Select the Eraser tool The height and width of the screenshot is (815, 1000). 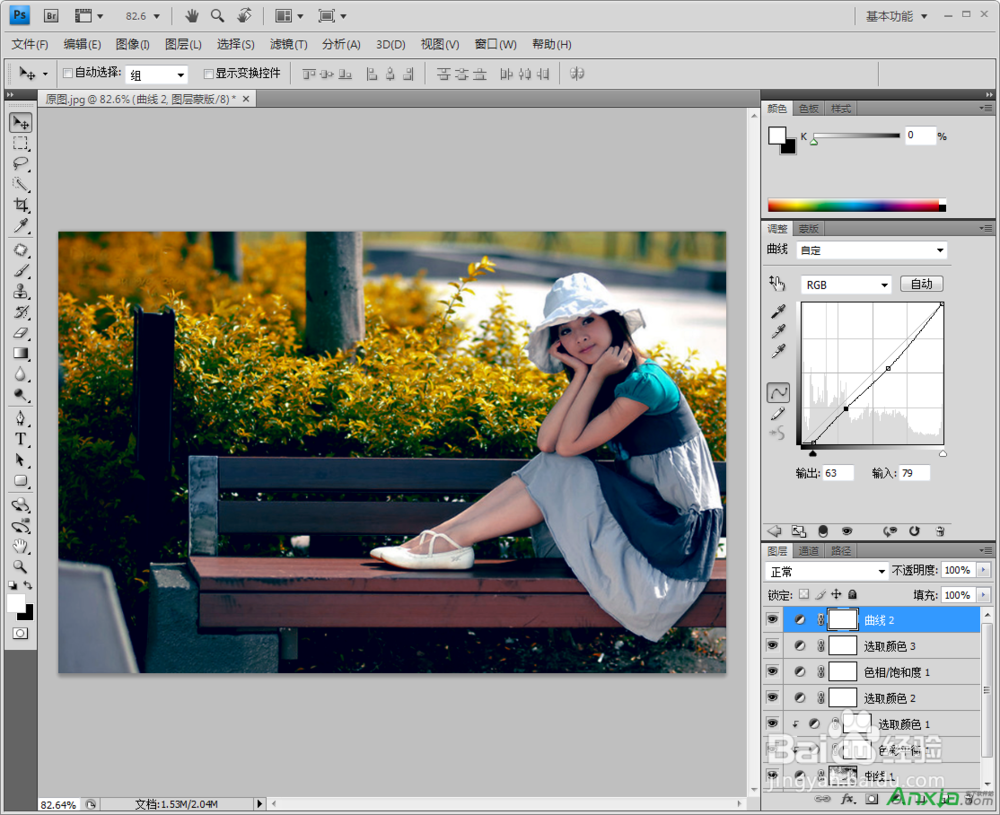pos(20,332)
